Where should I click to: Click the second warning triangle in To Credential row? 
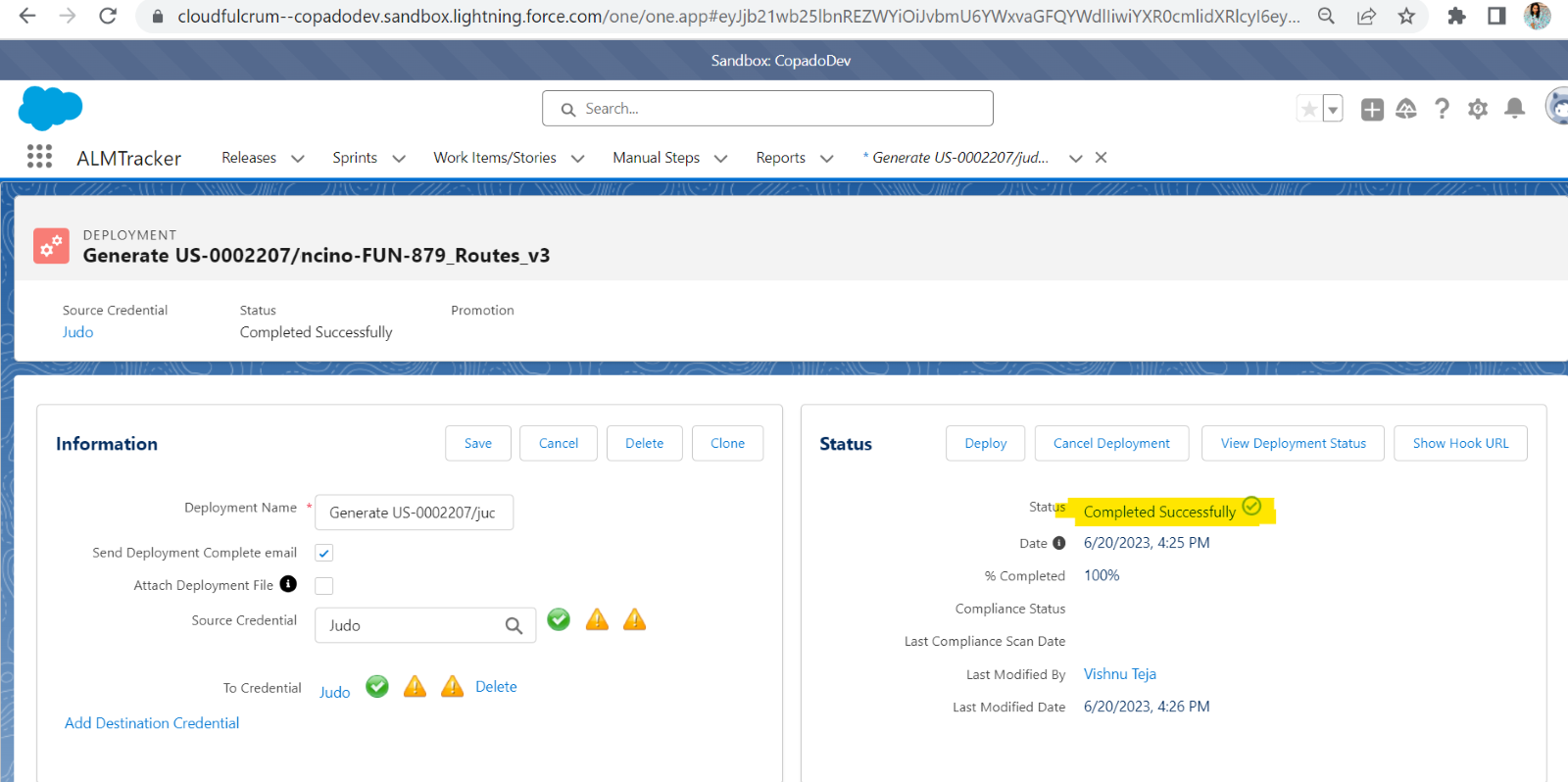coord(452,686)
